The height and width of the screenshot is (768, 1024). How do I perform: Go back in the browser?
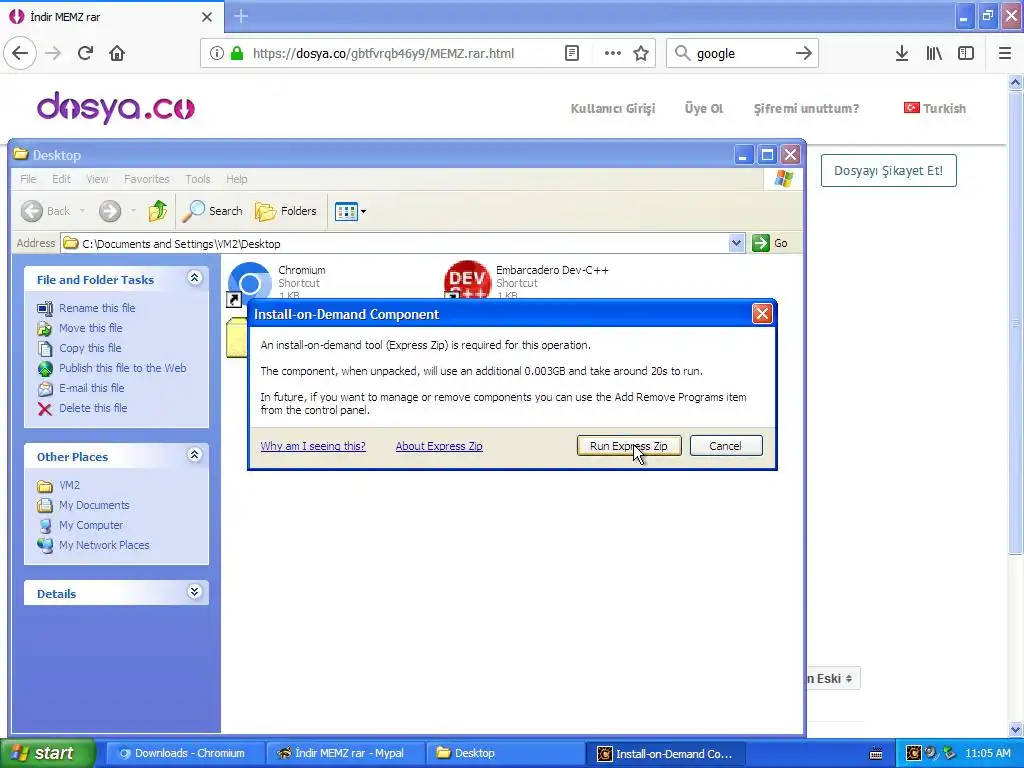click(20, 53)
